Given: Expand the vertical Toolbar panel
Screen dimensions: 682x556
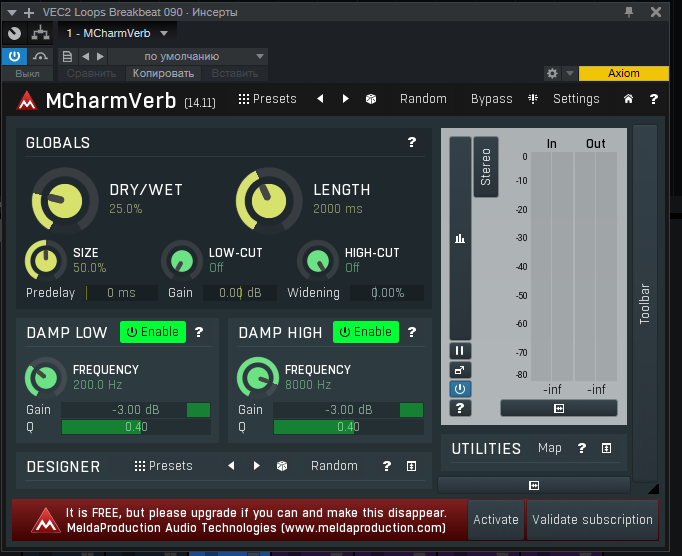Looking at the screenshot, I should 645,304.
